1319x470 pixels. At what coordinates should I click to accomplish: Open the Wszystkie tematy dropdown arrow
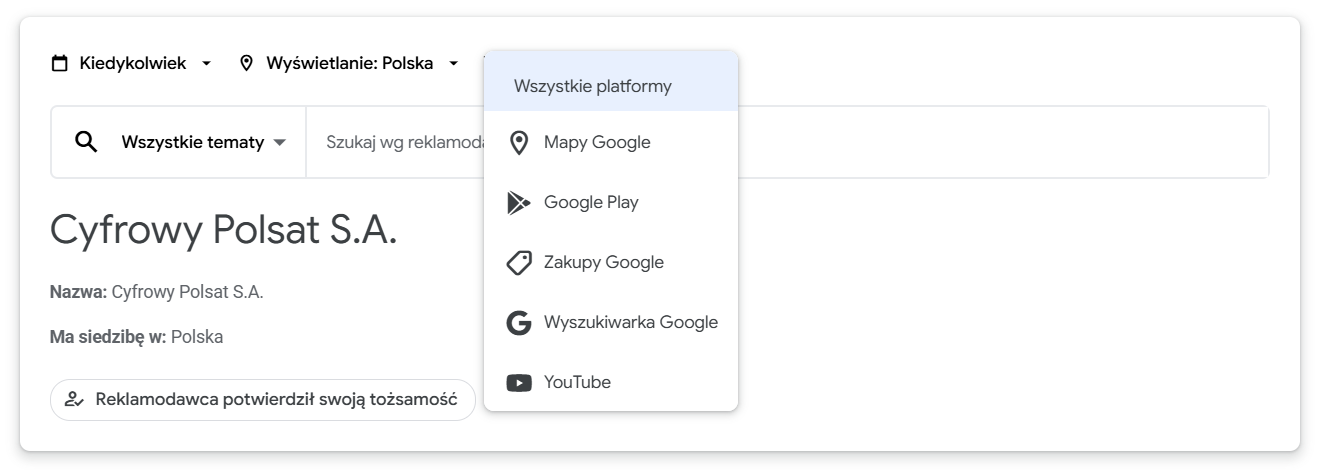[280, 143]
